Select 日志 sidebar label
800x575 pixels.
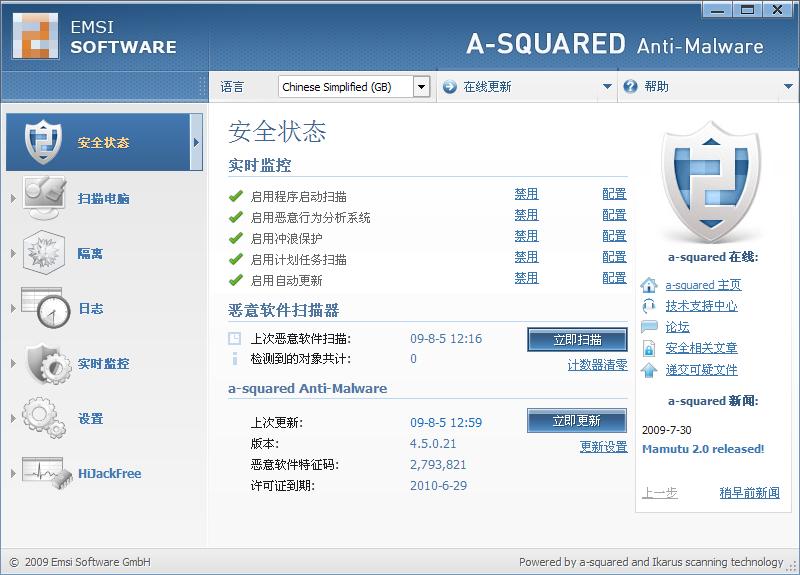91,308
